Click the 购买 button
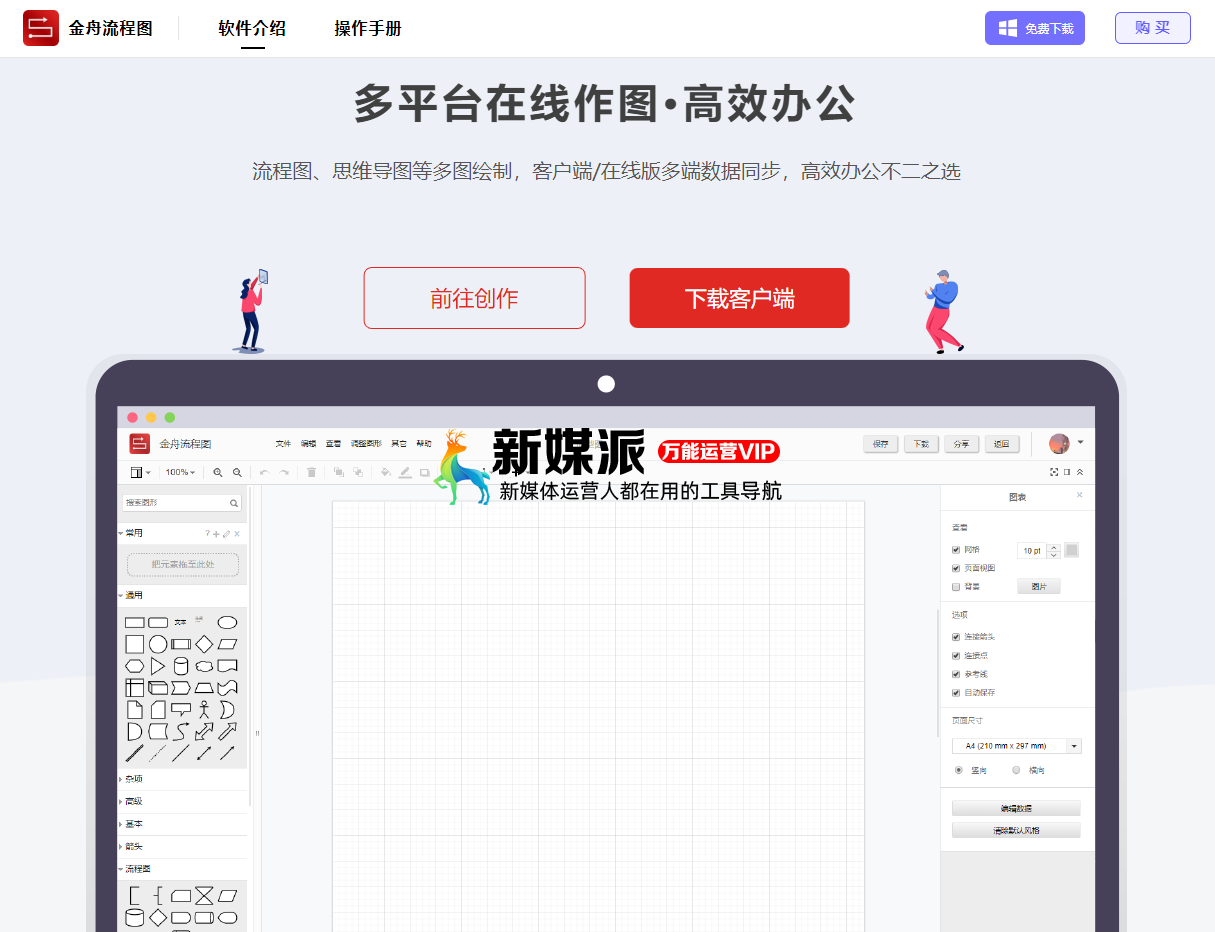The image size is (1215, 932). click(1153, 28)
